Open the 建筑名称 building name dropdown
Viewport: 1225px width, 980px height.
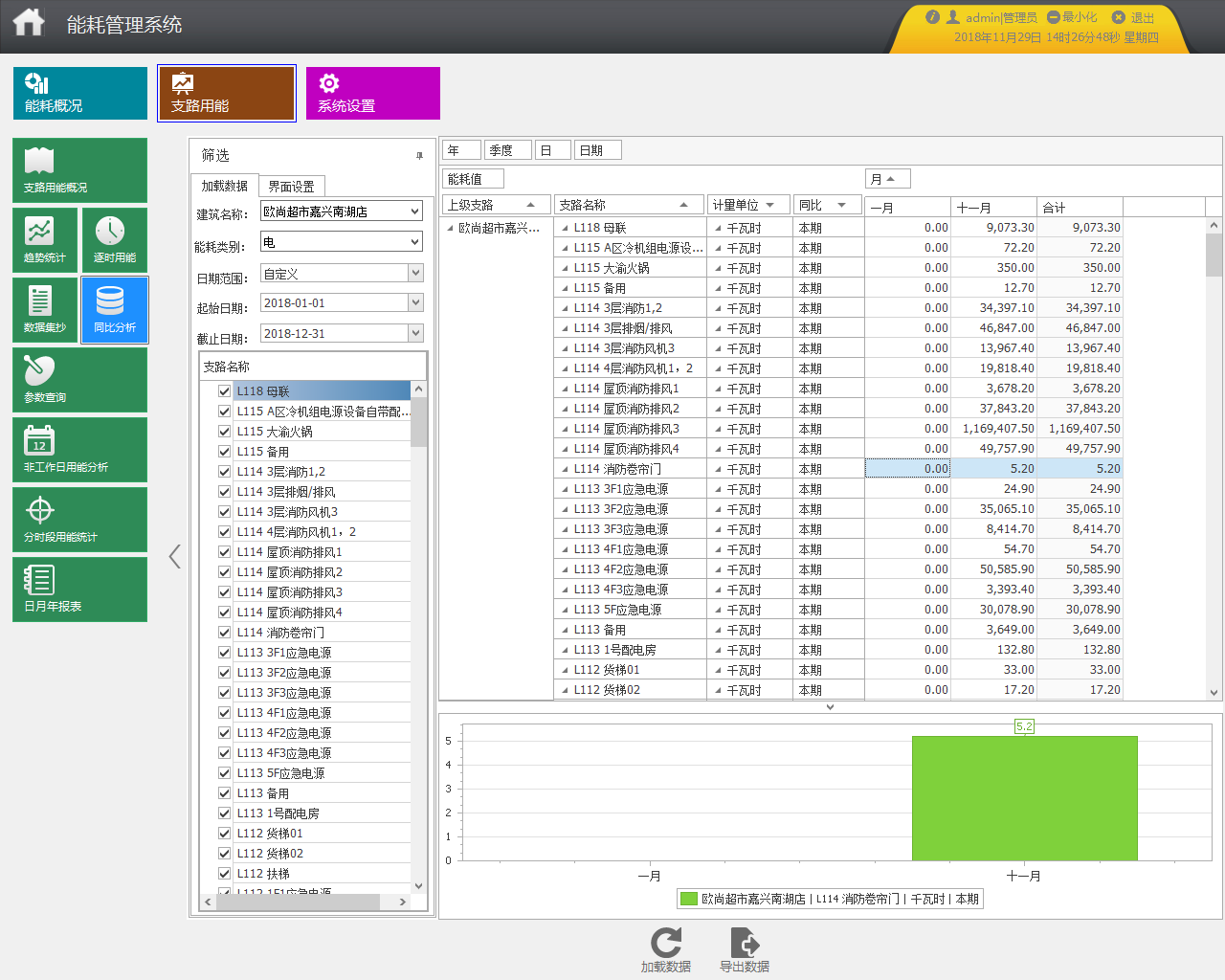click(414, 212)
